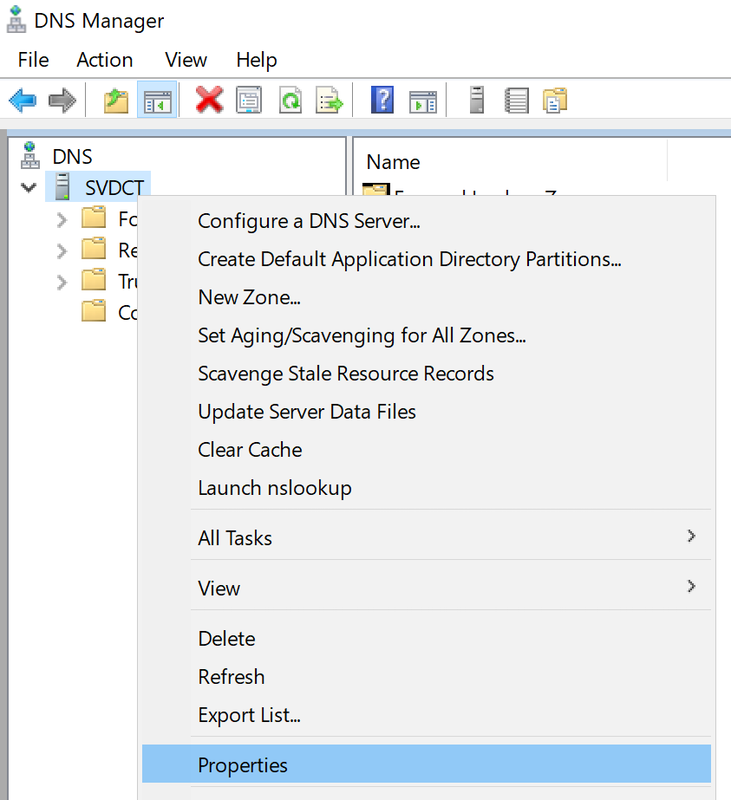
Task: Click the folder with document toolbar icon
Action: click(555, 99)
